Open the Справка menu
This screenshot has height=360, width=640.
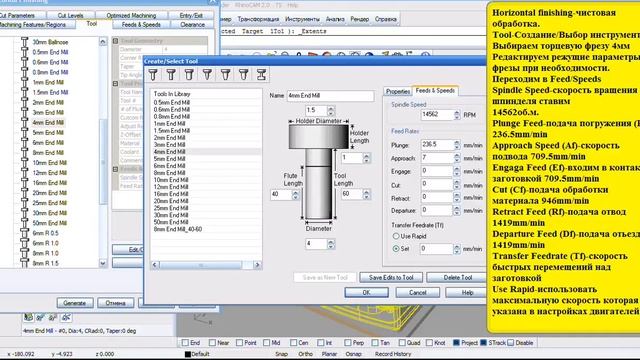point(386,19)
